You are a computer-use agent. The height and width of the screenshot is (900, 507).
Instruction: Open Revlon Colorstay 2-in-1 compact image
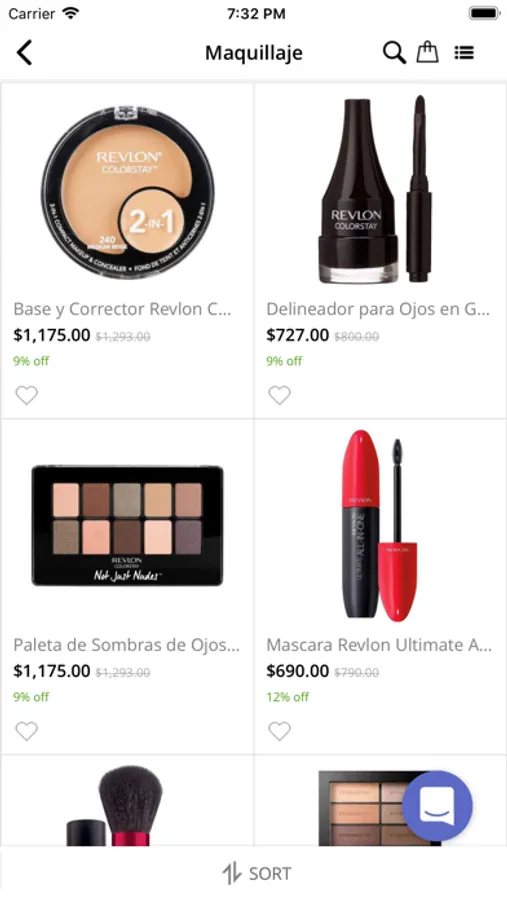[127, 191]
